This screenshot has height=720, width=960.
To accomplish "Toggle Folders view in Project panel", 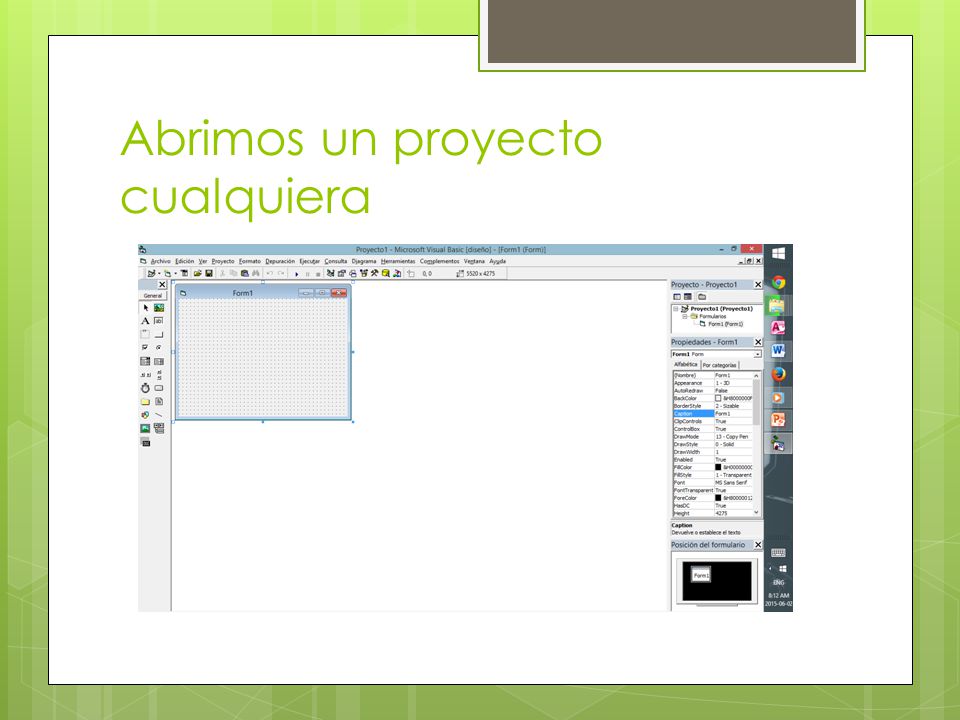I will pos(702,297).
